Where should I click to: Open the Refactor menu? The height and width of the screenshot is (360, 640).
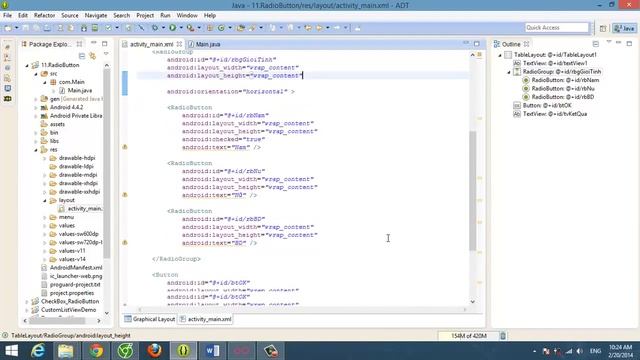pyautogui.click(x=44, y=15)
